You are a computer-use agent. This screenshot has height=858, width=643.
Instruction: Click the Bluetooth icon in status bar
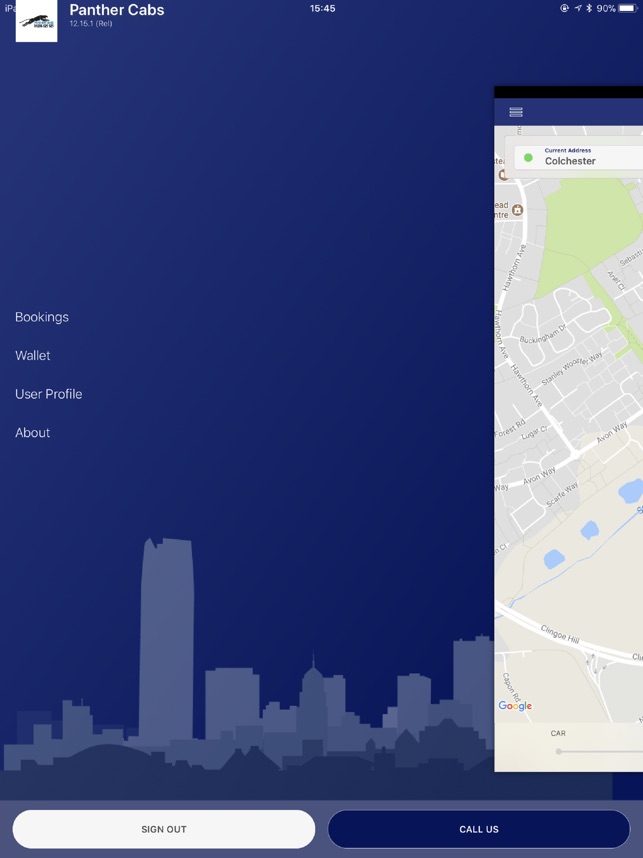(589, 8)
